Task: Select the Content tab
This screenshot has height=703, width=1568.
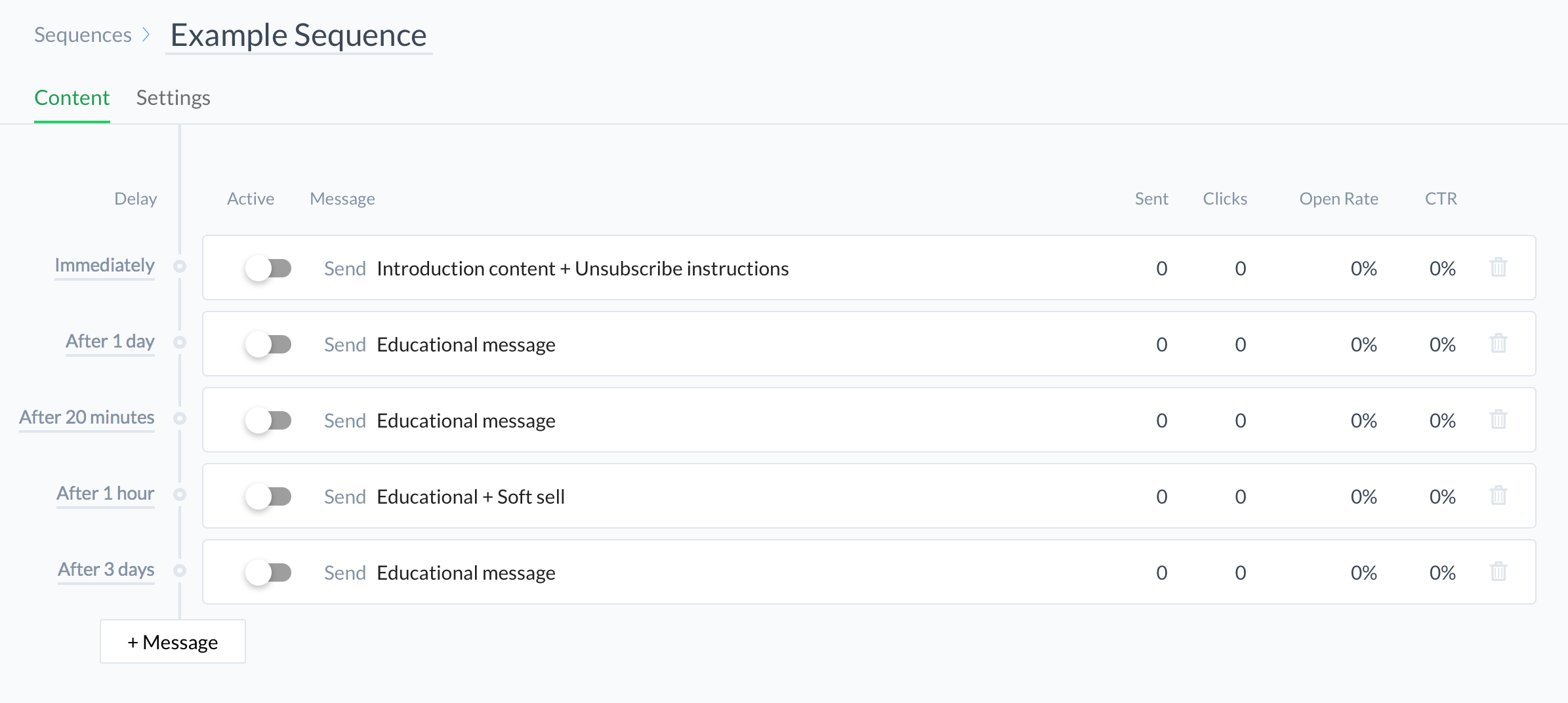Action: 72,98
